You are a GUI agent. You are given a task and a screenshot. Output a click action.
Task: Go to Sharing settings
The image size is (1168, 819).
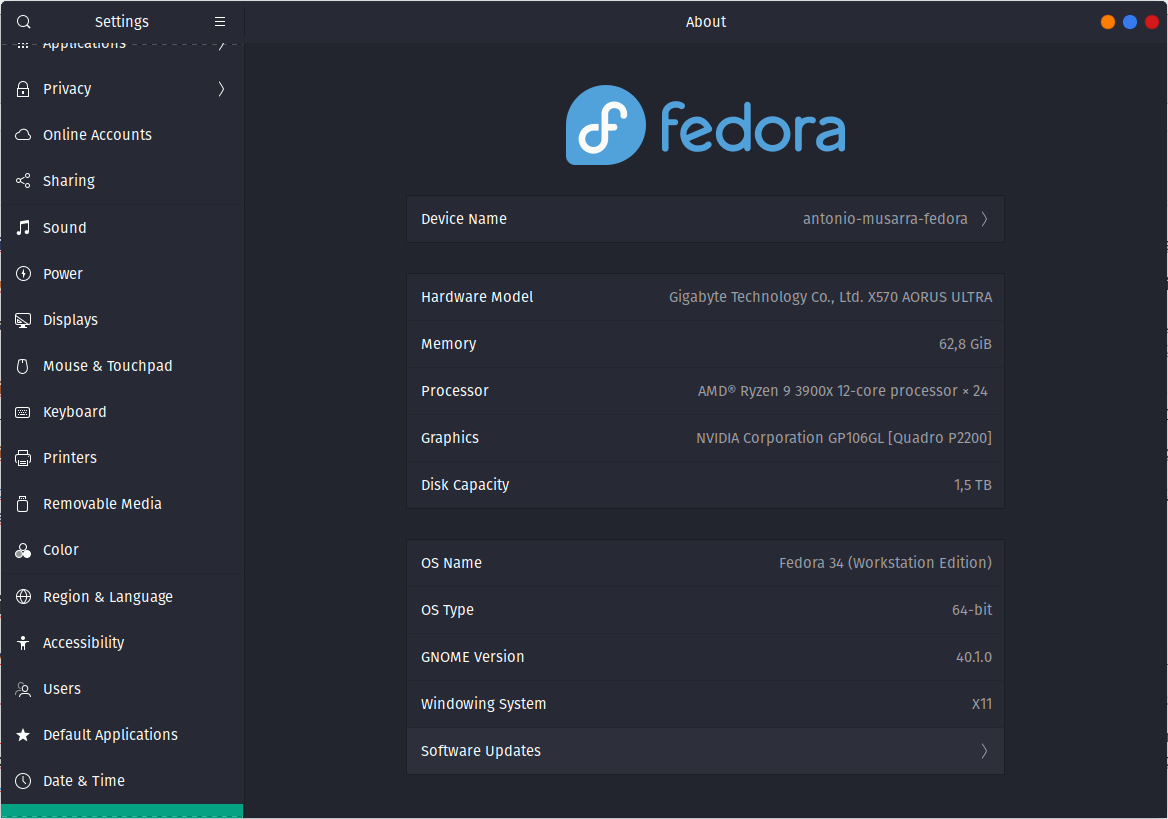122,180
